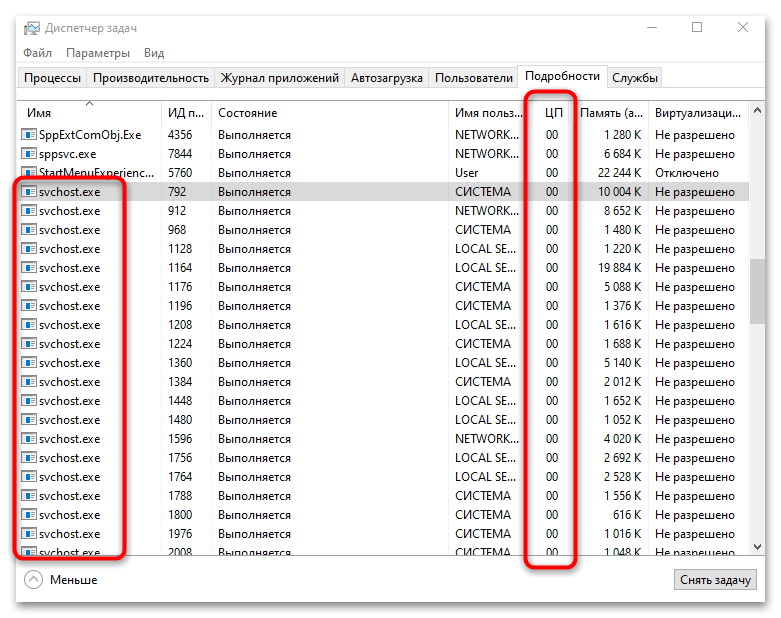Click icon of svchost.exe with PID 1764

pyautogui.click(x=29, y=477)
